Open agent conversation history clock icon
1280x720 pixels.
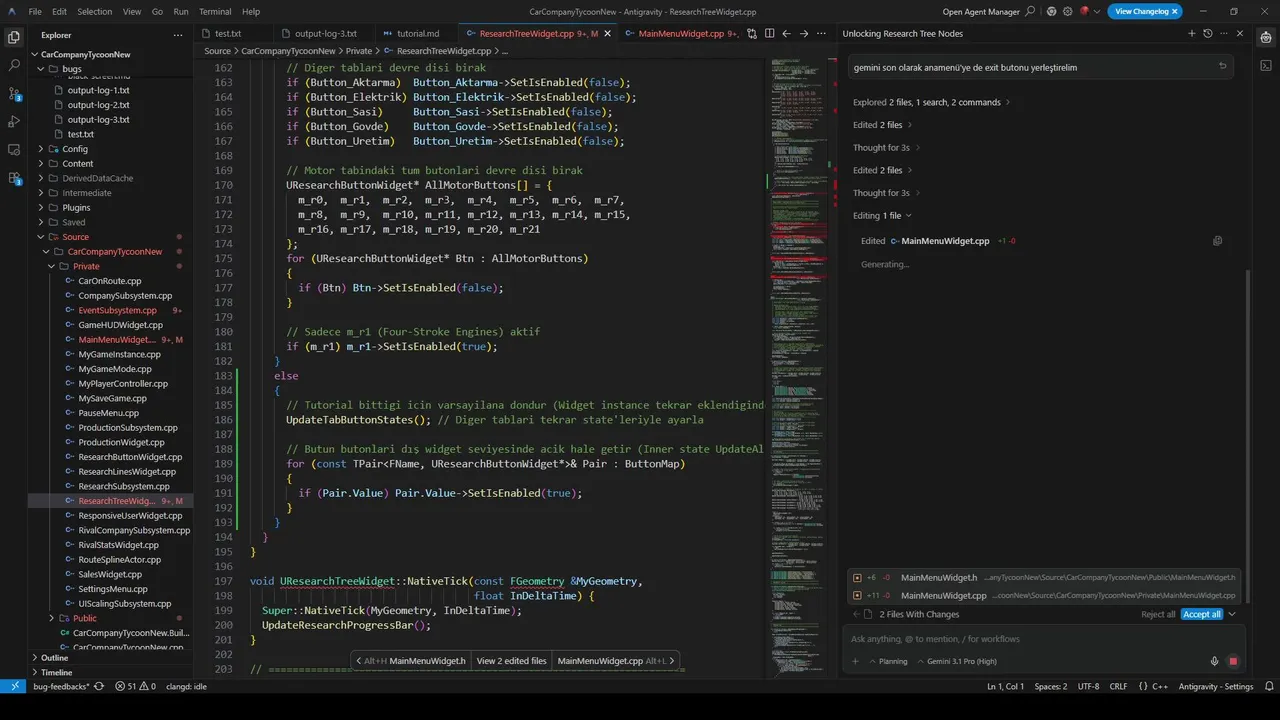coord(1207,33)
